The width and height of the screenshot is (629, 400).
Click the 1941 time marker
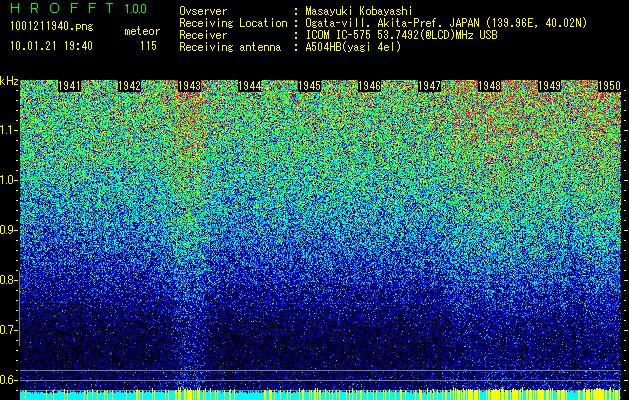(70, 86)
